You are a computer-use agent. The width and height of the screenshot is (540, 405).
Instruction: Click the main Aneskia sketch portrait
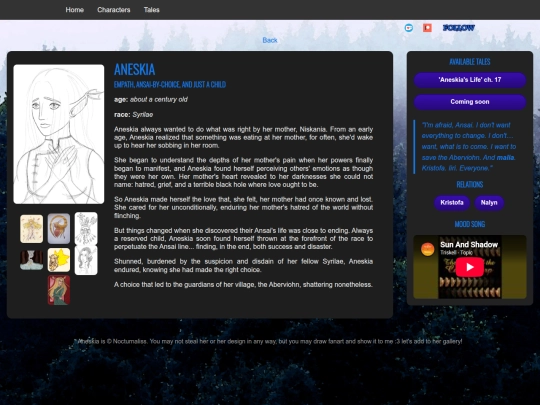click(59, 134)
